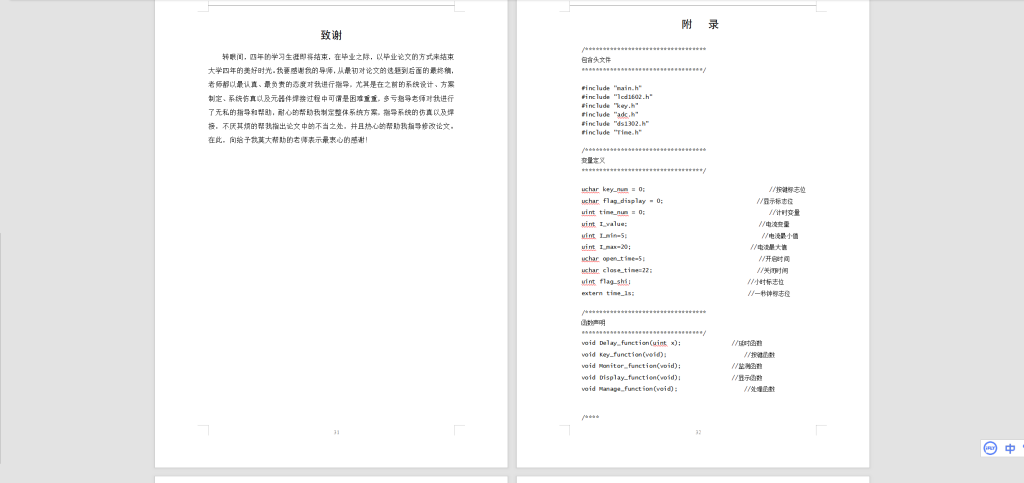Viewport: 1024px width, 483px height.
Task: Click the comment //处理函数
Action: tap(759, 390)
